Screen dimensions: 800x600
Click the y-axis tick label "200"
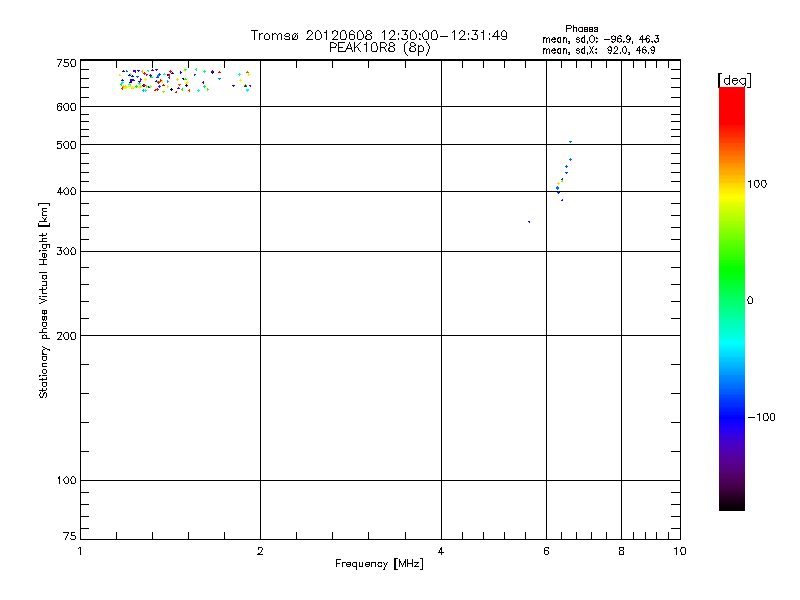point(66,336)
